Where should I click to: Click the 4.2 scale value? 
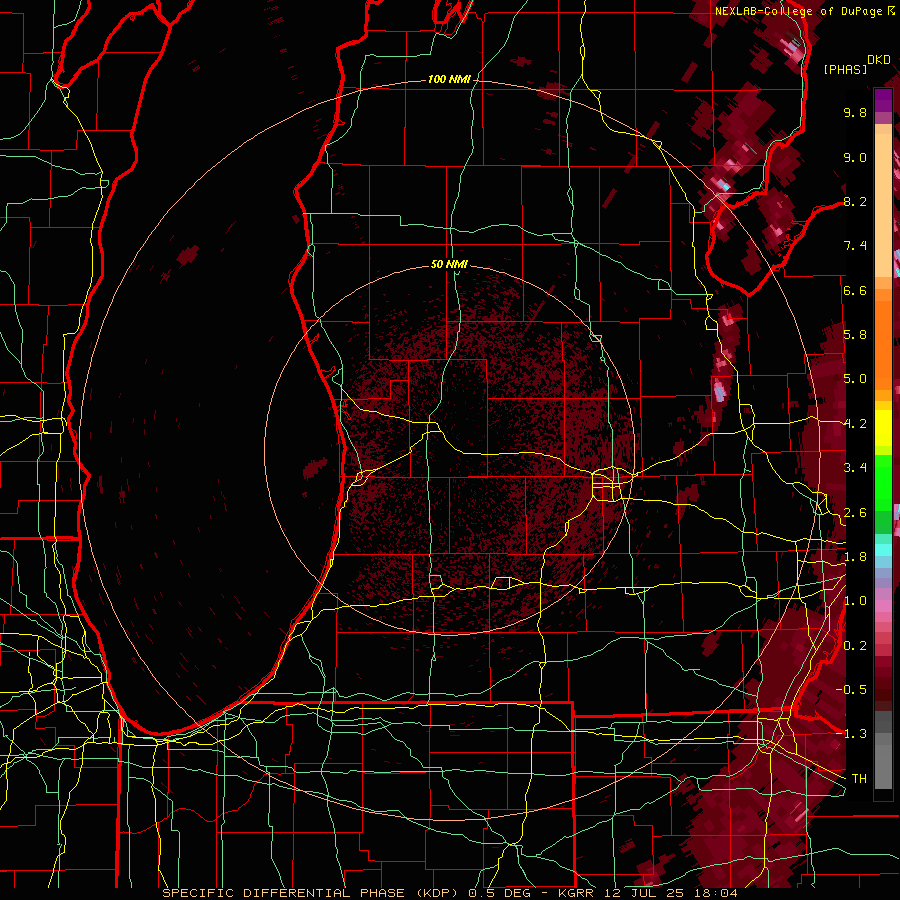pyautogui.click(x=855, y=424)
